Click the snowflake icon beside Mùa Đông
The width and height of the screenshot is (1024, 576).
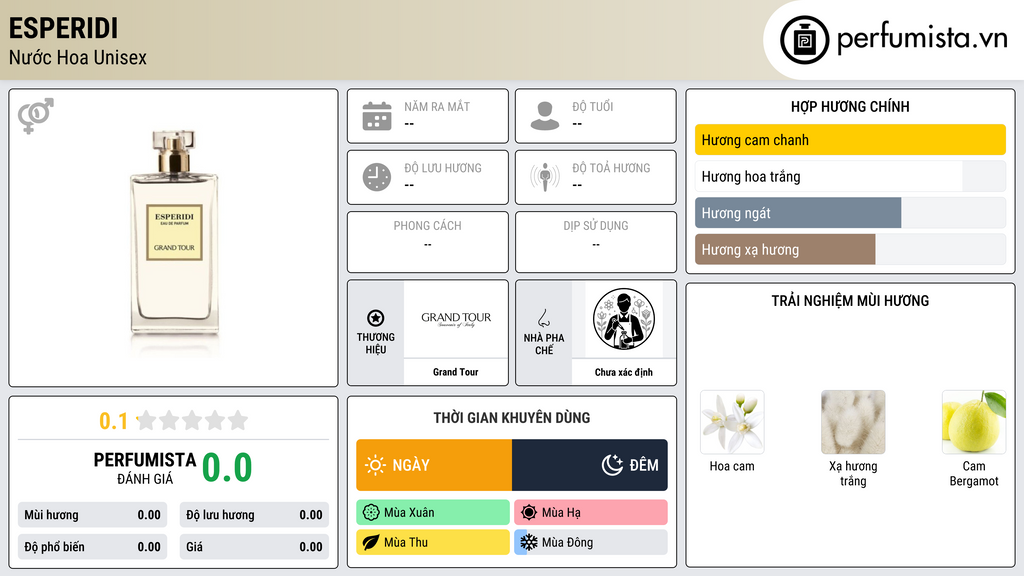click(x=529, y=542)
